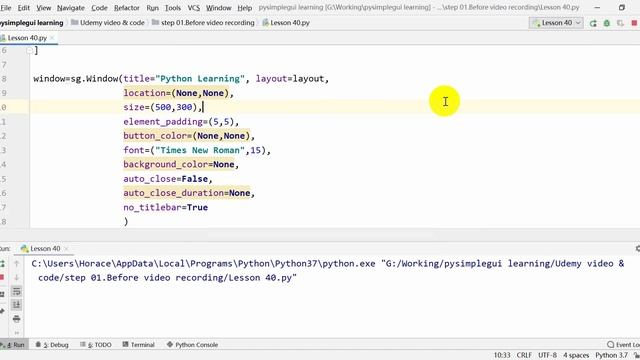Toggle scroll to end of console
Viewport: 640px width, 360px height.
[16, 305]
